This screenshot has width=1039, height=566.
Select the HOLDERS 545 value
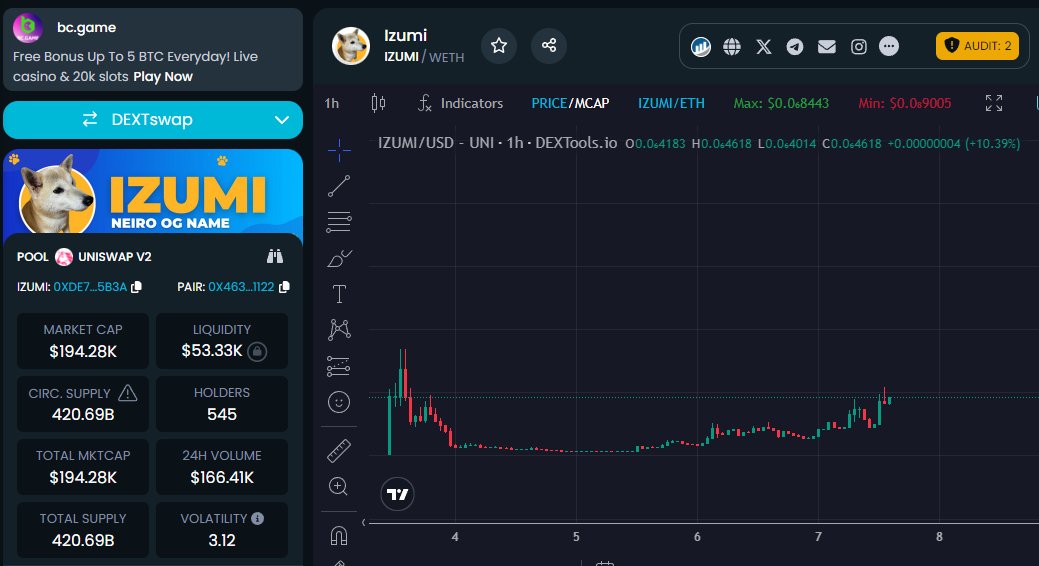coord(222,415)
